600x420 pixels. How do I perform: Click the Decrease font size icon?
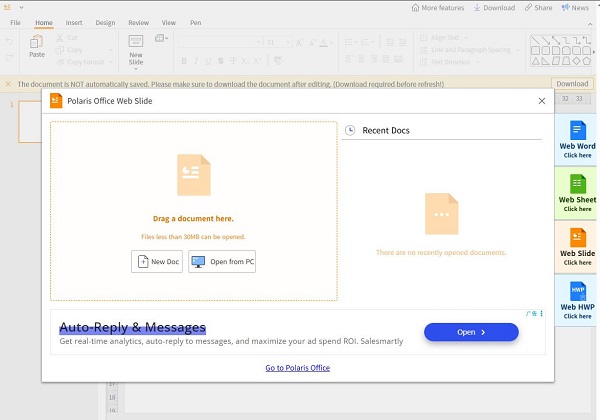click(x=312, y=43)
